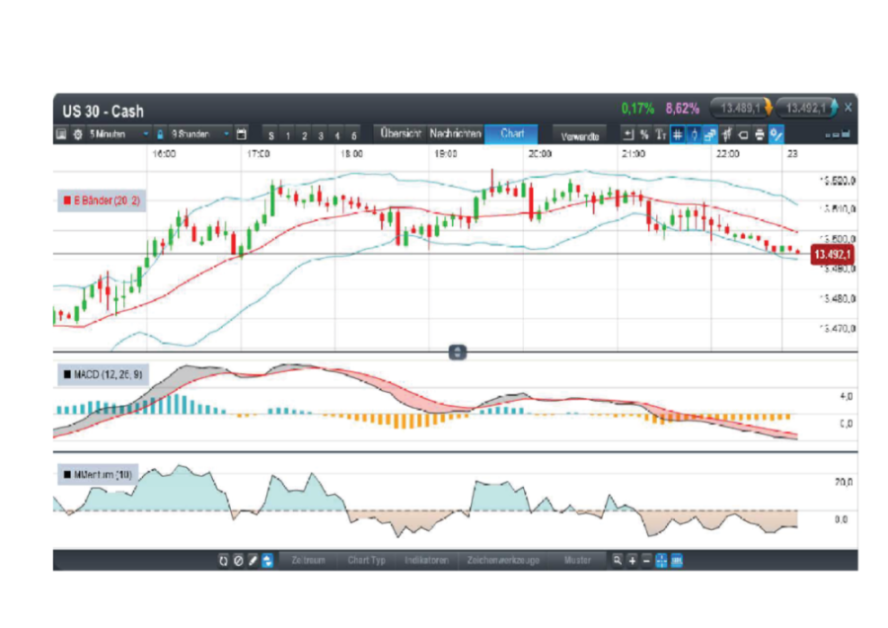Print the chart with printer icon
This screenshot has height=628, width=888.
pyautogui.click(x=759, y=134)
